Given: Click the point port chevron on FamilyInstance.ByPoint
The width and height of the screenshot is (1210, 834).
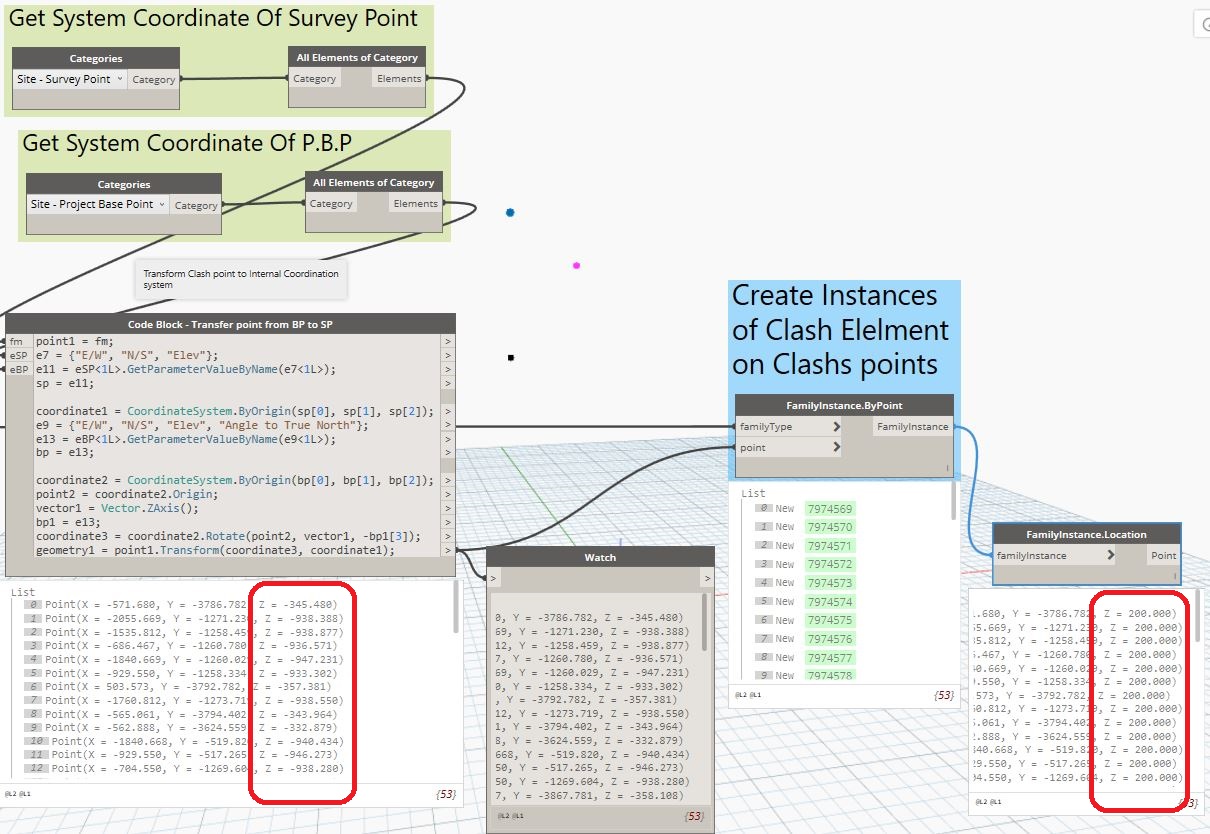Looking at the screenshot, I should click(x=835, y=447).
